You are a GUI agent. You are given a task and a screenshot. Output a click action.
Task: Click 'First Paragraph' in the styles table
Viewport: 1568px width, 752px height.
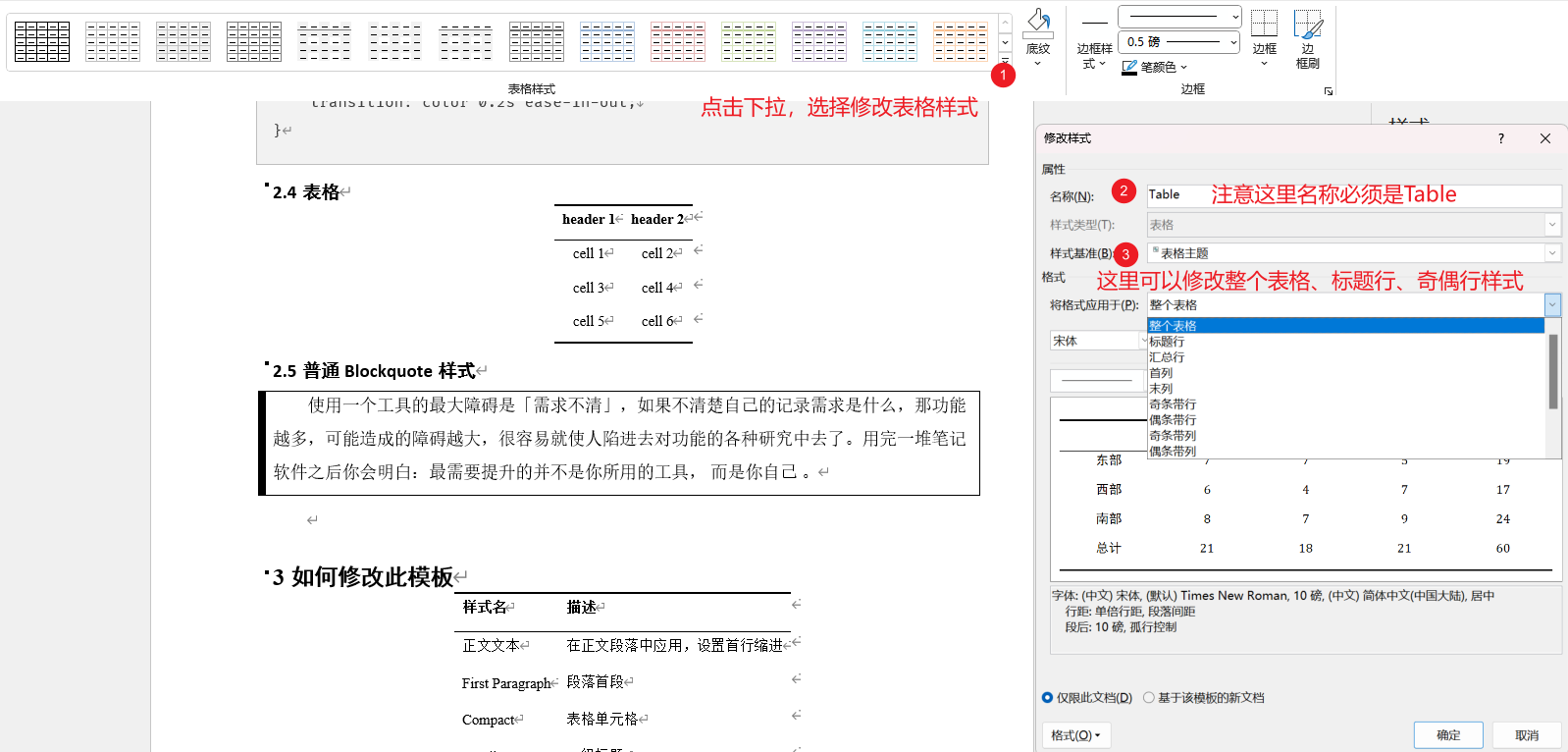click(x=506, y=683)
